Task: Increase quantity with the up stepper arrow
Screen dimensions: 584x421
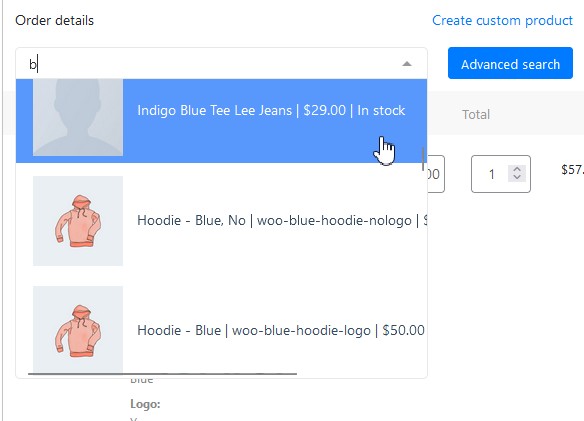Action: coord(517,169)
